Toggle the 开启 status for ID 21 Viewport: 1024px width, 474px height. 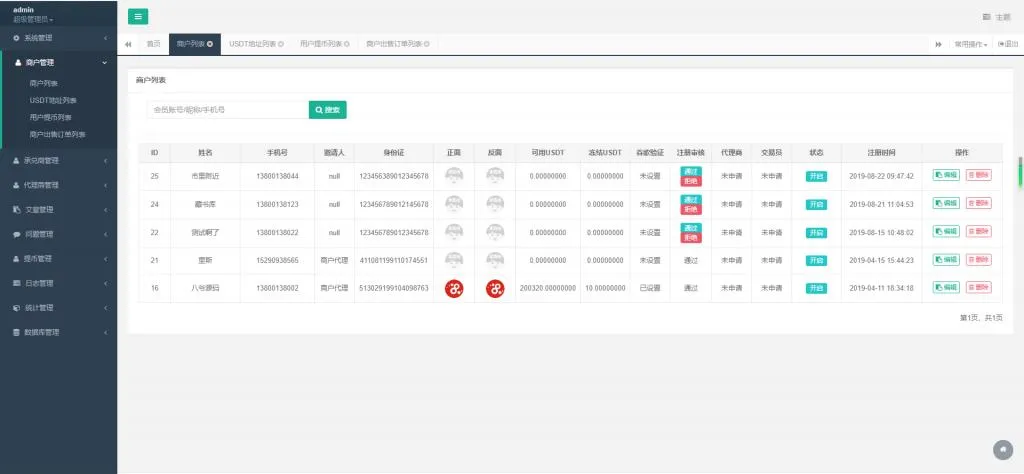816,260
